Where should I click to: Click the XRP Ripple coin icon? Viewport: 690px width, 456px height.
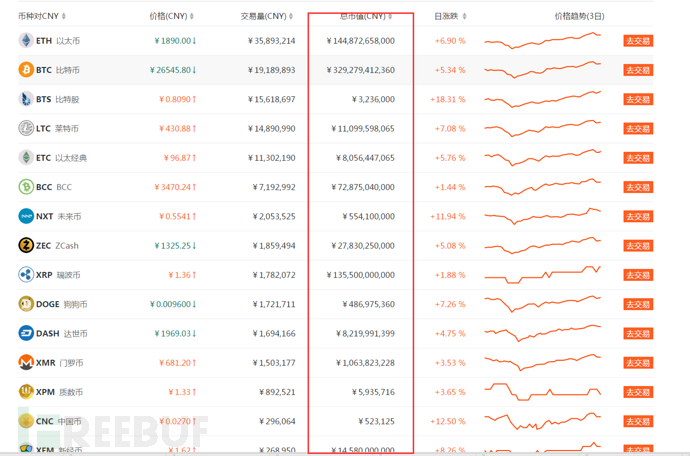[x=26, y=275]
